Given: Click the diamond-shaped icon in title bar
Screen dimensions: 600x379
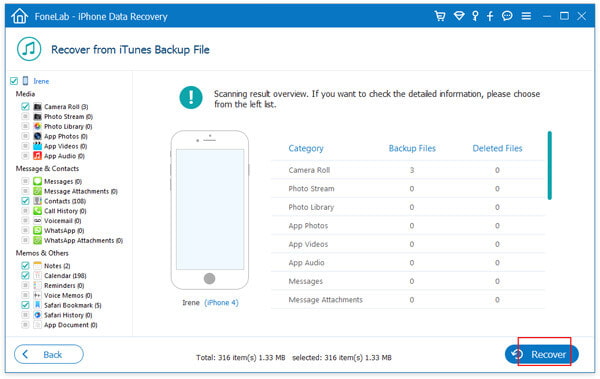Looking at the screenshot, I should coord(459,16).
